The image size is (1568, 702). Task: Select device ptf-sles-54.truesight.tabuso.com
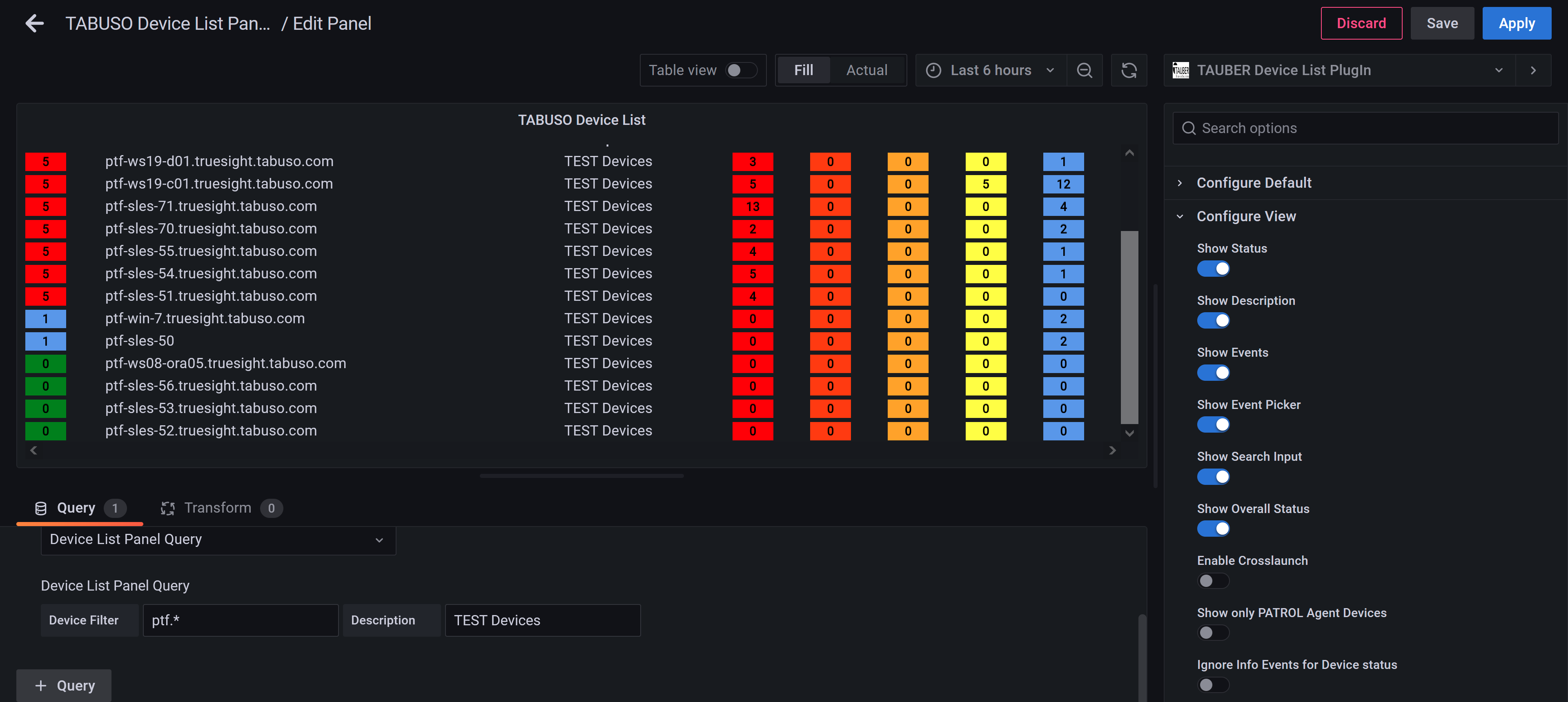pyautogui.click(x=211, y=274)
